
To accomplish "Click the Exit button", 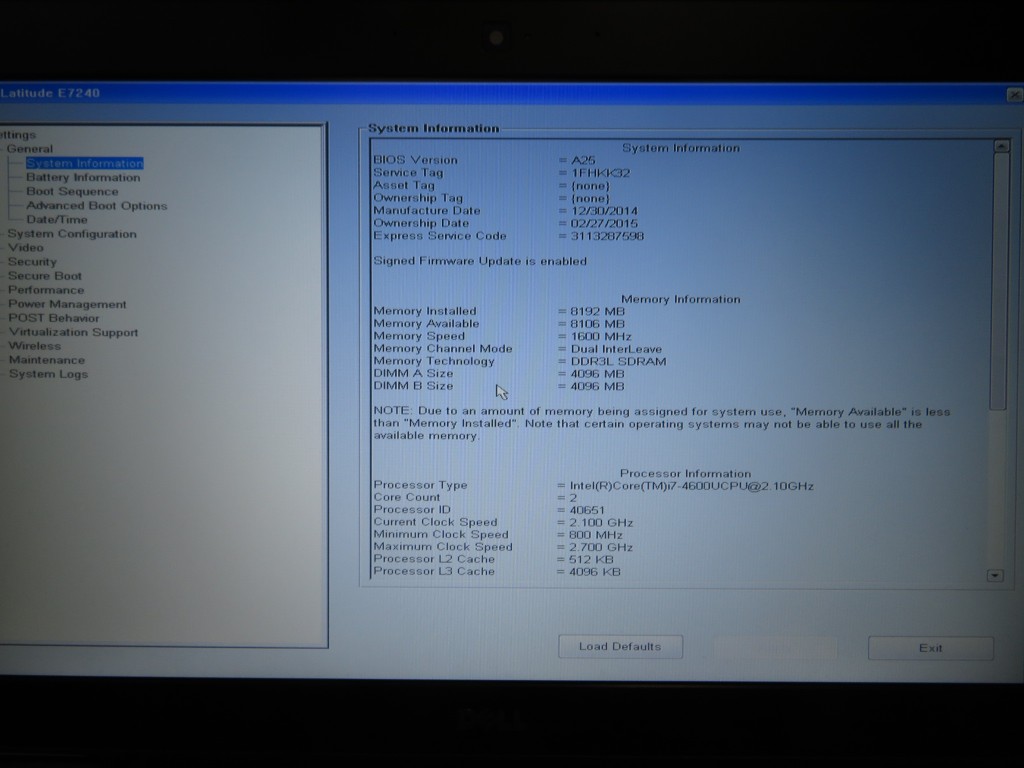I will [930, 648].
